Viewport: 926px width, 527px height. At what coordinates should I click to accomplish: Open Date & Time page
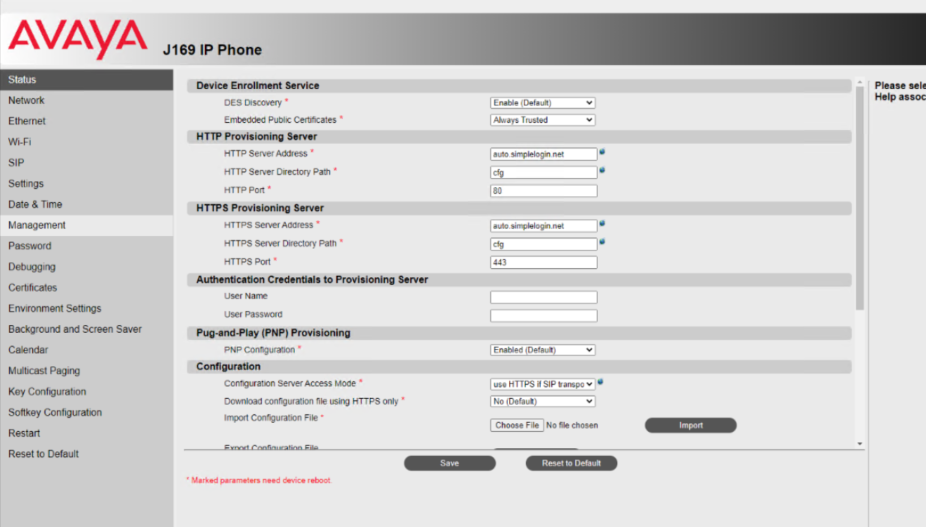[87, 204]
